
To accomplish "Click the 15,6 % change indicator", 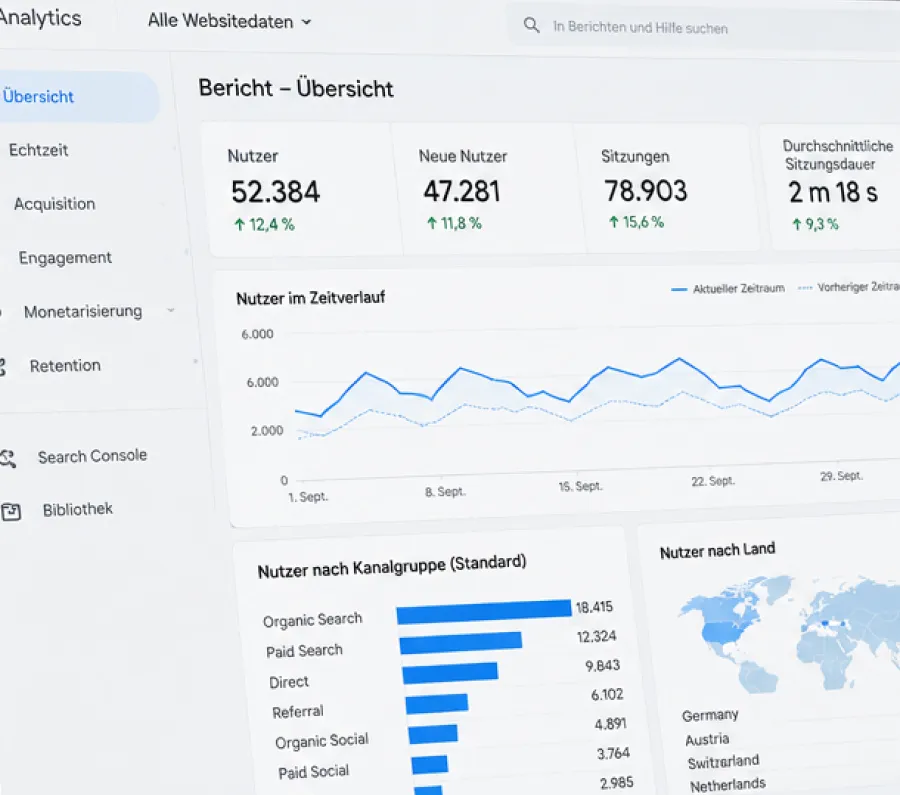I will [636, 222].
